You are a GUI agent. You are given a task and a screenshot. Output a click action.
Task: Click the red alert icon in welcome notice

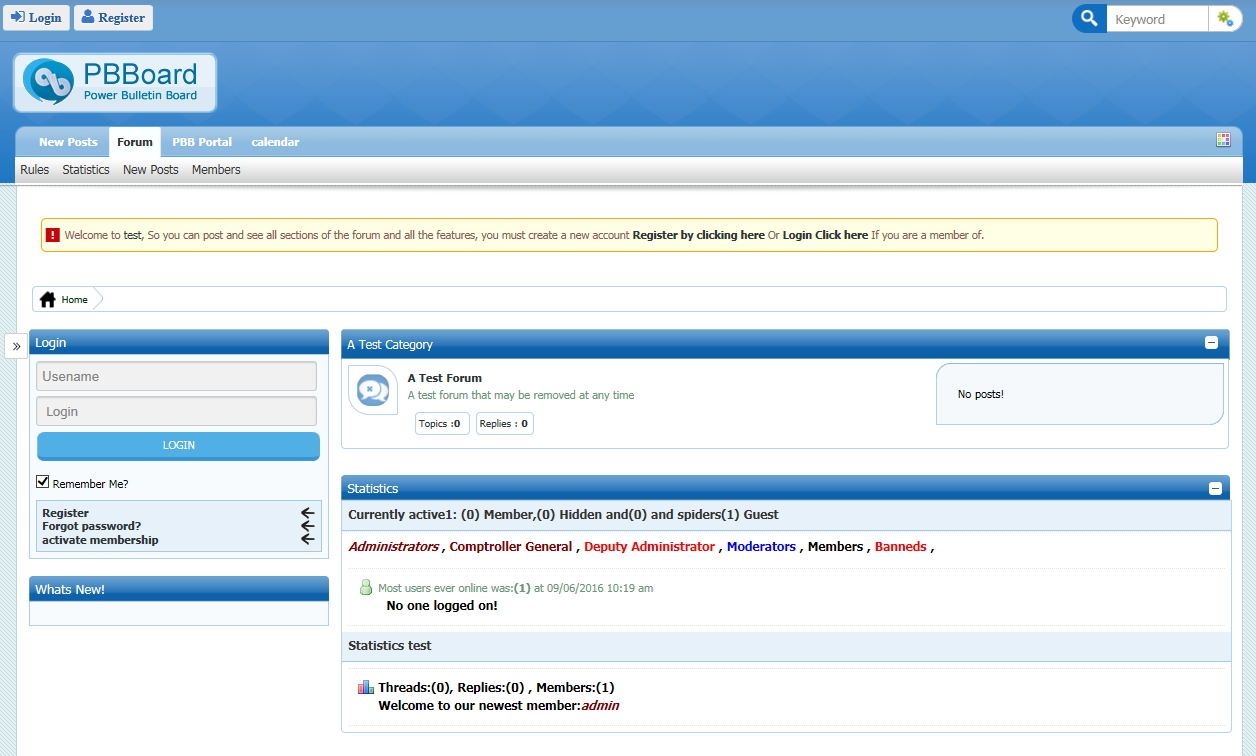point(53,235)
